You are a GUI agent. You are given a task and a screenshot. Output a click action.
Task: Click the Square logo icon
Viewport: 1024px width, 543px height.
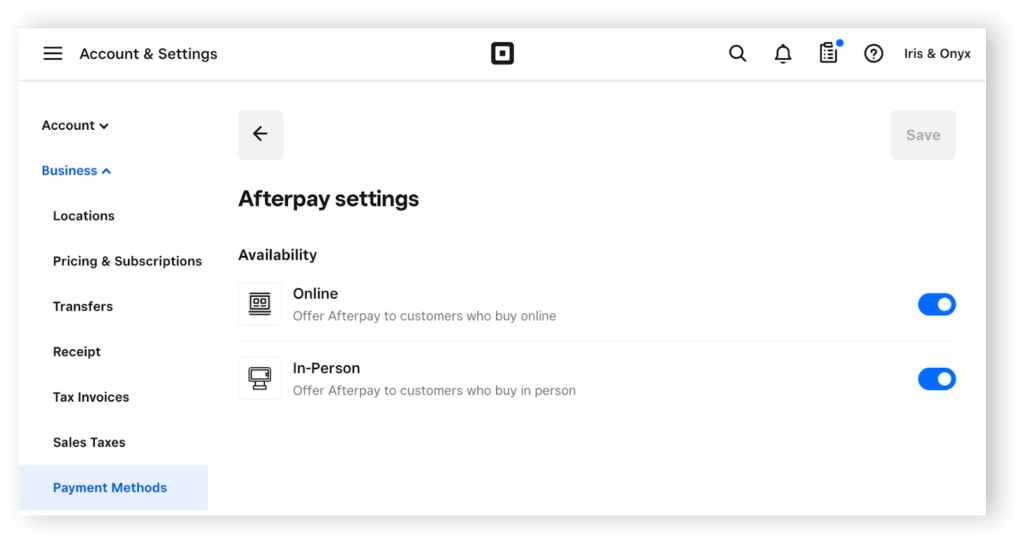click(502, 54)
